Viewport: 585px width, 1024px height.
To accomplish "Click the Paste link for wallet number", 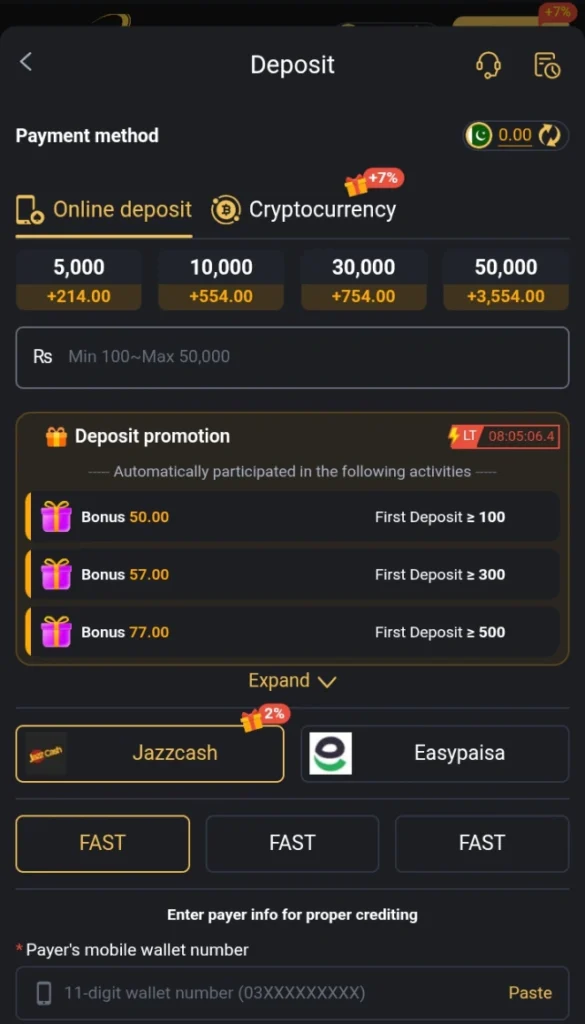I will point(529,992).
